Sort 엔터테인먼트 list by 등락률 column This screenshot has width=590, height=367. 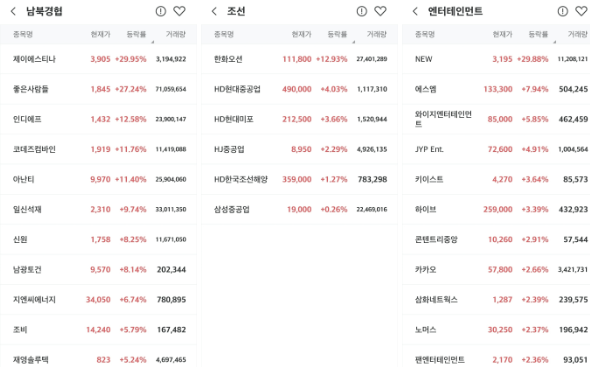point(538,34)
